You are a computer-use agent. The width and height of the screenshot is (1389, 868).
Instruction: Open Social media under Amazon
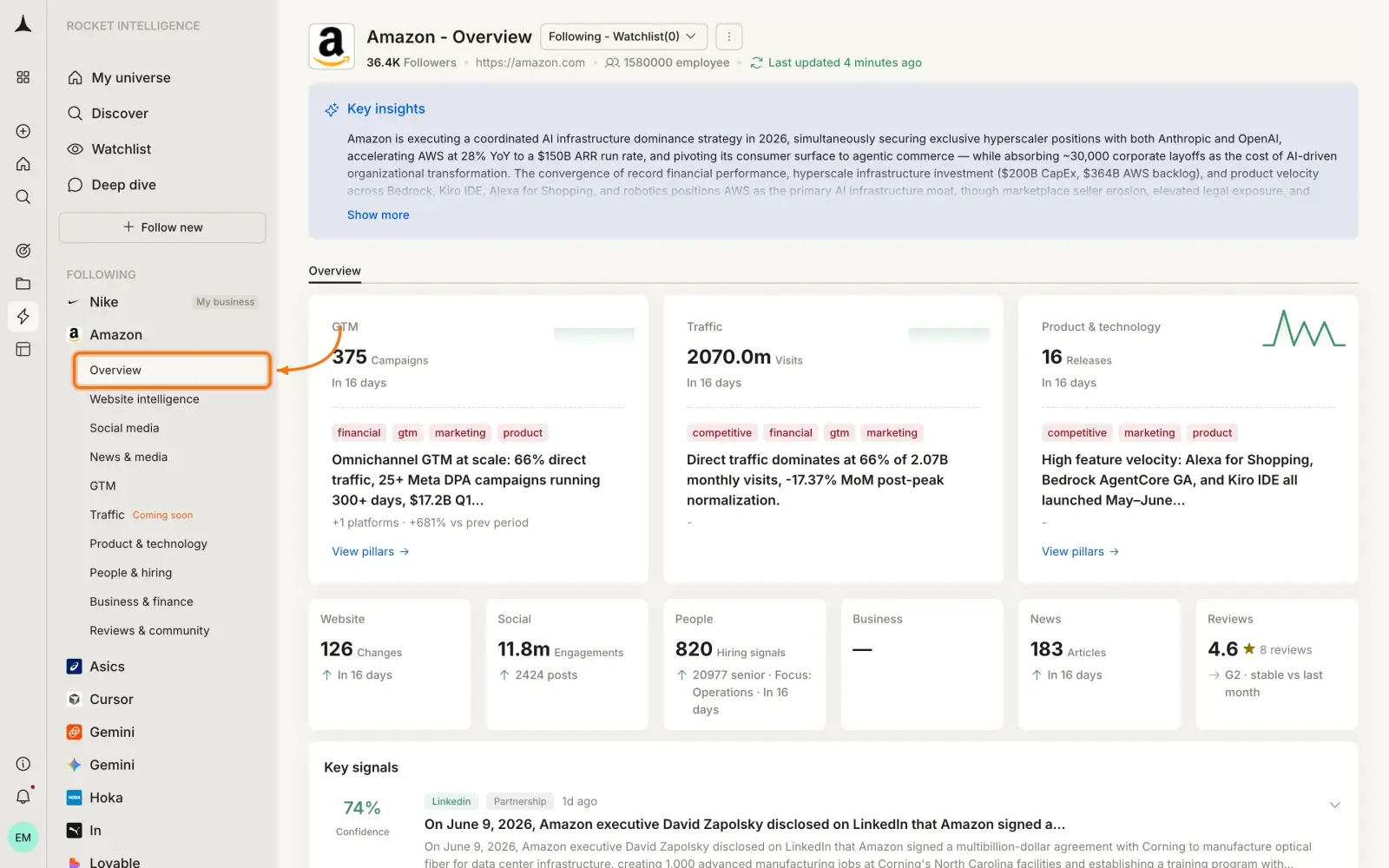pos(124,428)
